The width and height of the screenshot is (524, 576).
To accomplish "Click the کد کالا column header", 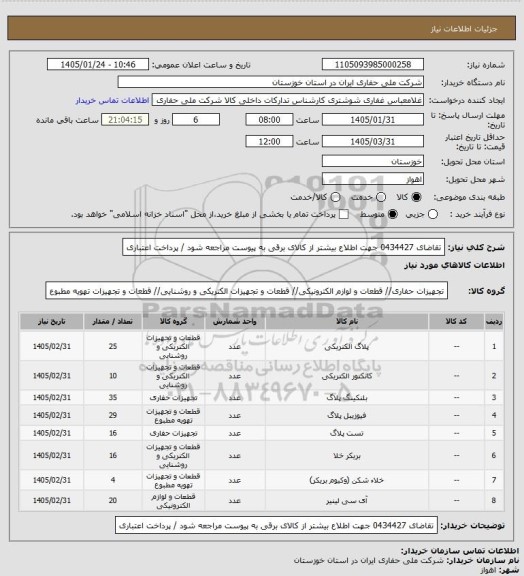I will 456,321.
